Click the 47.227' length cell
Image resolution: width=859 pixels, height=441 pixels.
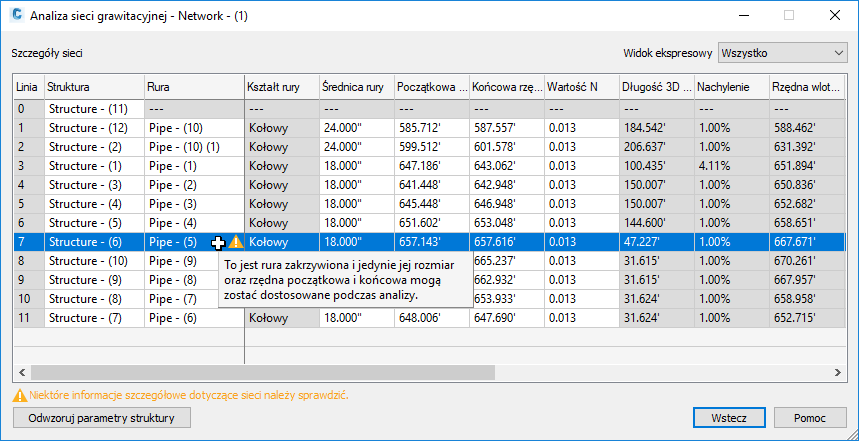pyautogui.click(x=657, y=242)
